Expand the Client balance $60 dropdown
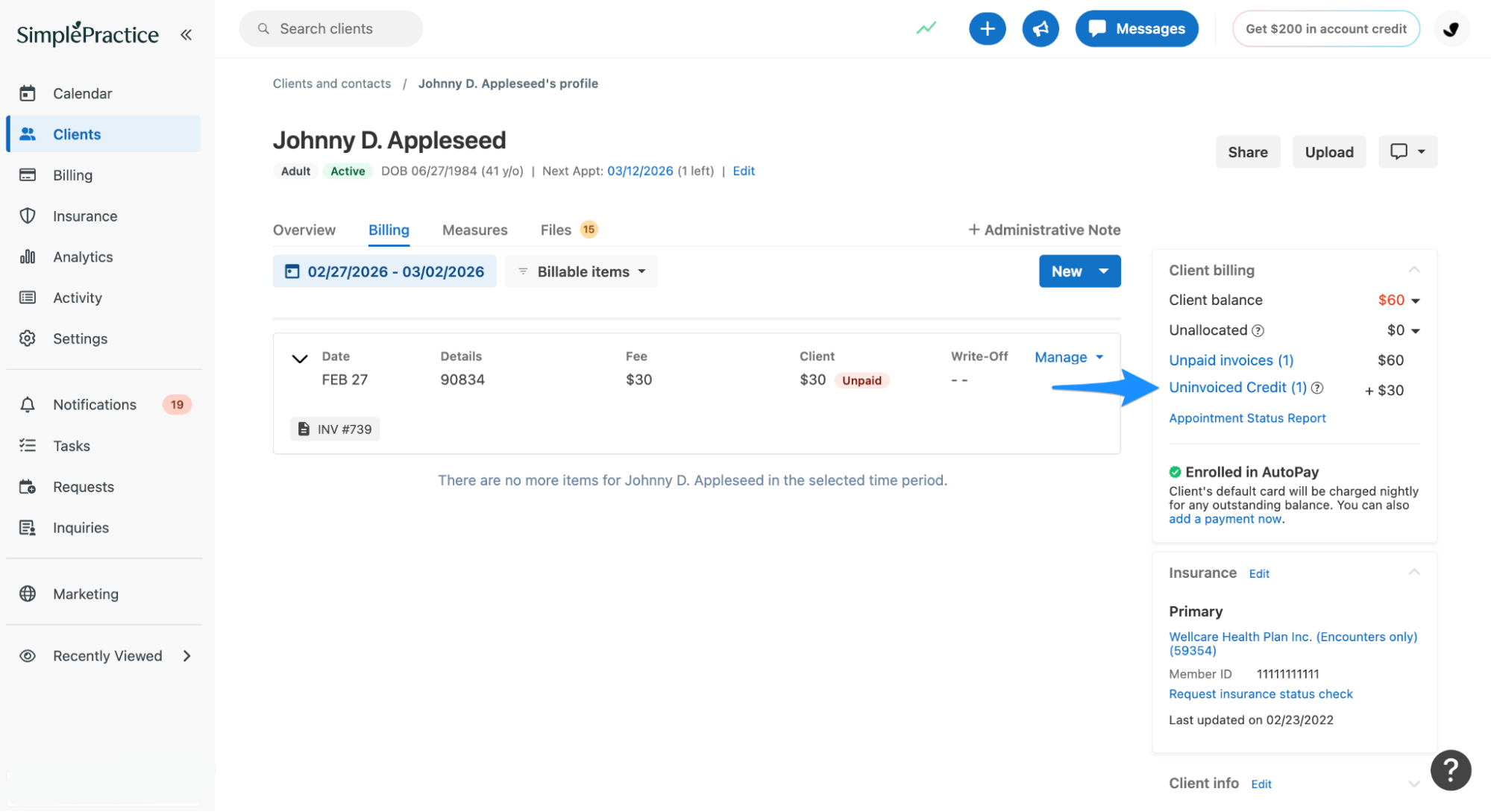This screenshot has height=812, width=1491. pos(1399,300)
